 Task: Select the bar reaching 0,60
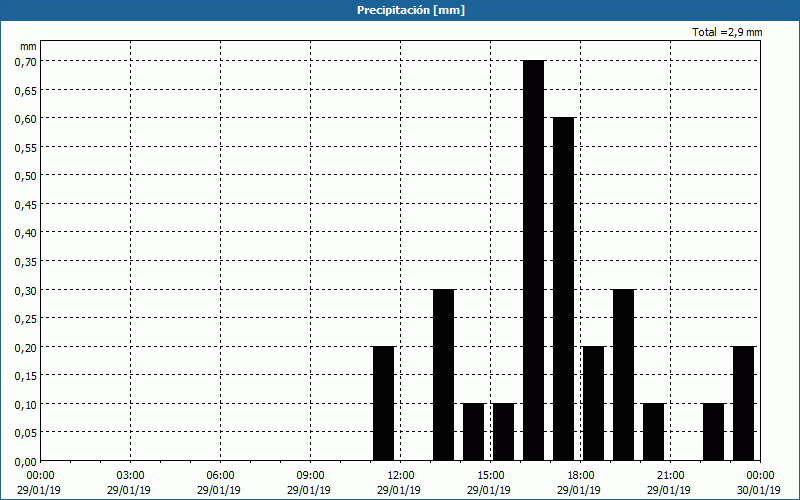tap(564, 289)
